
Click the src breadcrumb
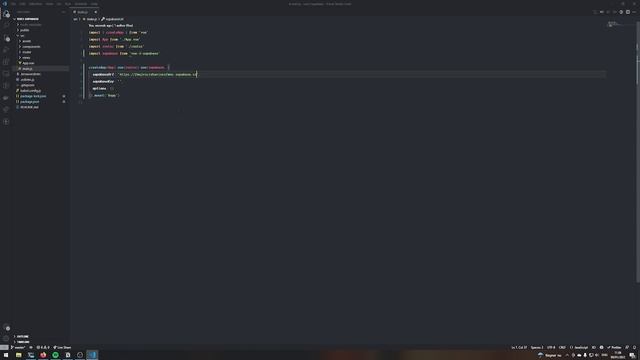coord(75,19)
